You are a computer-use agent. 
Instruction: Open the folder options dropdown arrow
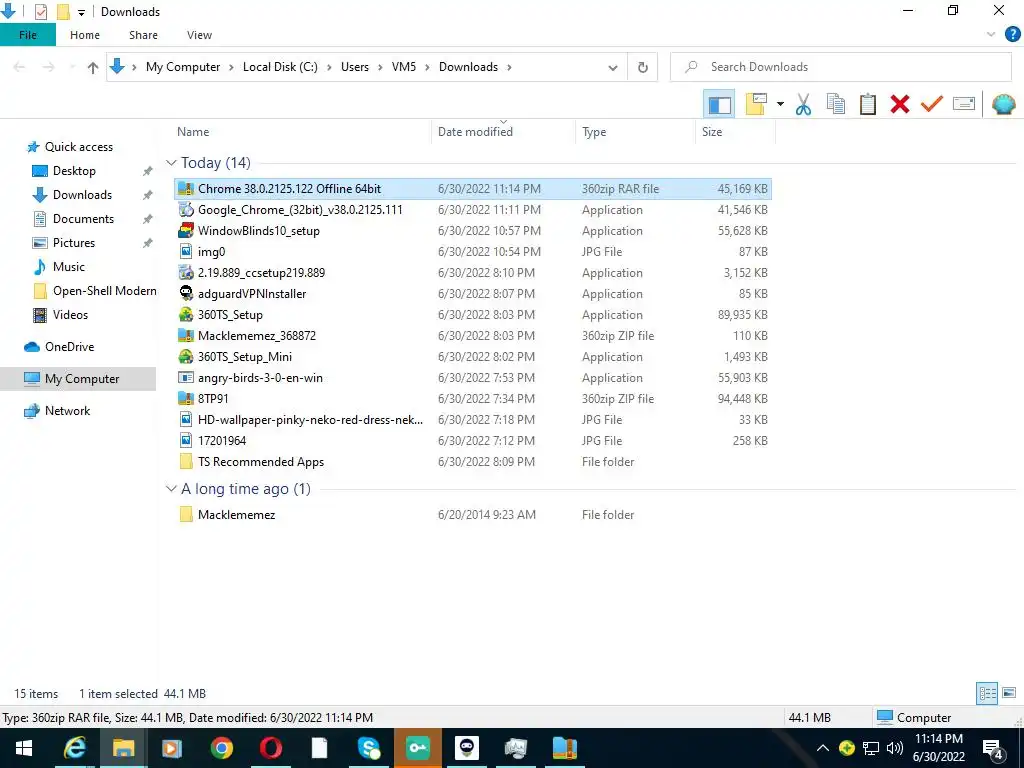click(x=780, y=104)
